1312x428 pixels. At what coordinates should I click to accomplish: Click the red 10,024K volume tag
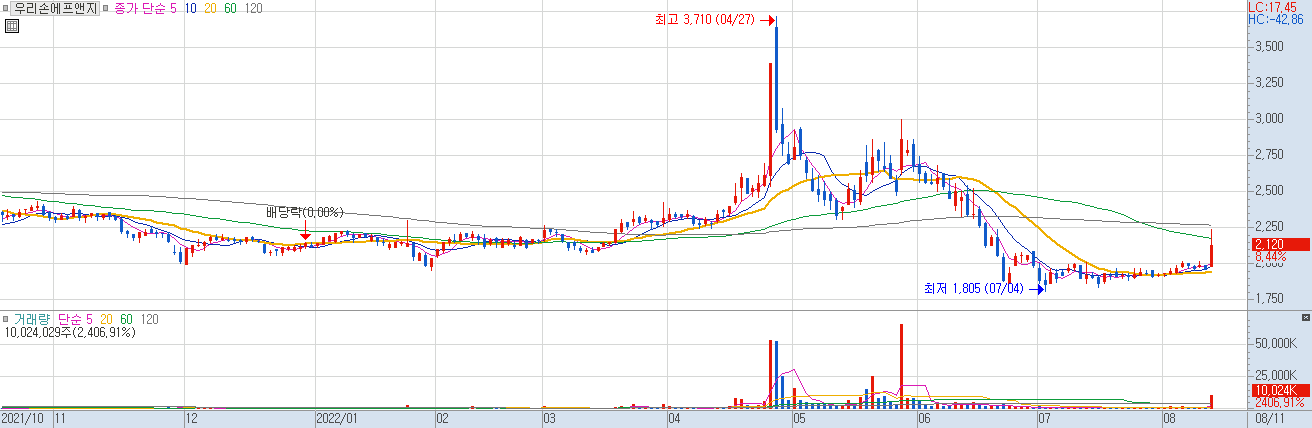pyautogui.click(x=1279, y=390)
